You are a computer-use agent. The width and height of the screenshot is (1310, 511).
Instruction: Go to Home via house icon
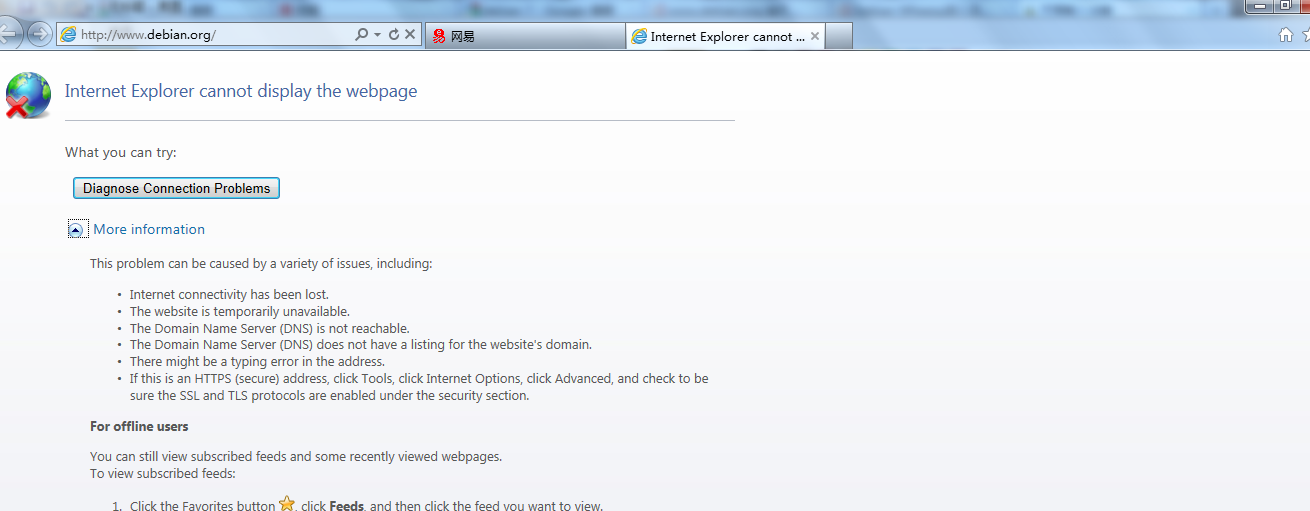[1286, 35]
